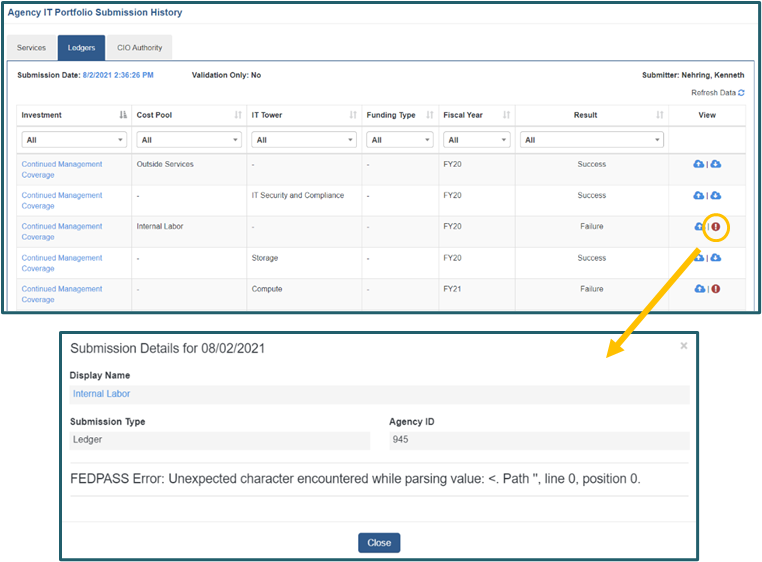The width and height of the screenshot is (762, 562).
Task: Click Success result in Storage row
Action: click(591, 258)
